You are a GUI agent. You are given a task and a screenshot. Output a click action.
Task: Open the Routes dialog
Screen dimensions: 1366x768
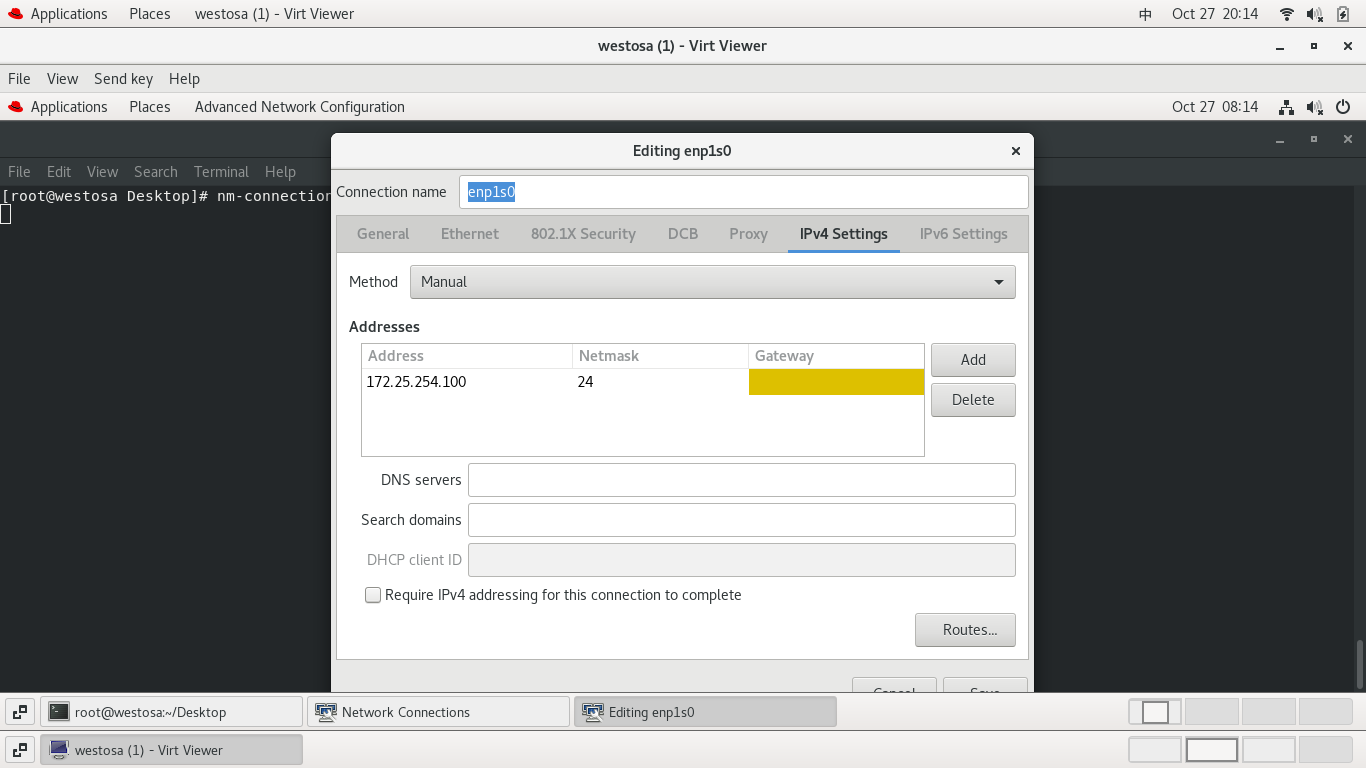(964, 630)
